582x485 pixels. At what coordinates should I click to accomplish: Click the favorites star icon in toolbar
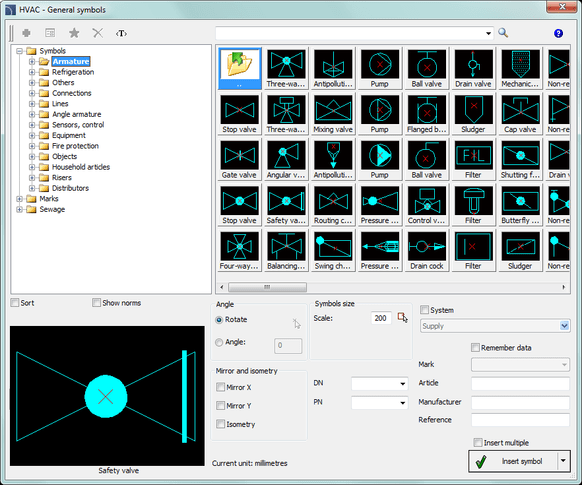point(74,33)
